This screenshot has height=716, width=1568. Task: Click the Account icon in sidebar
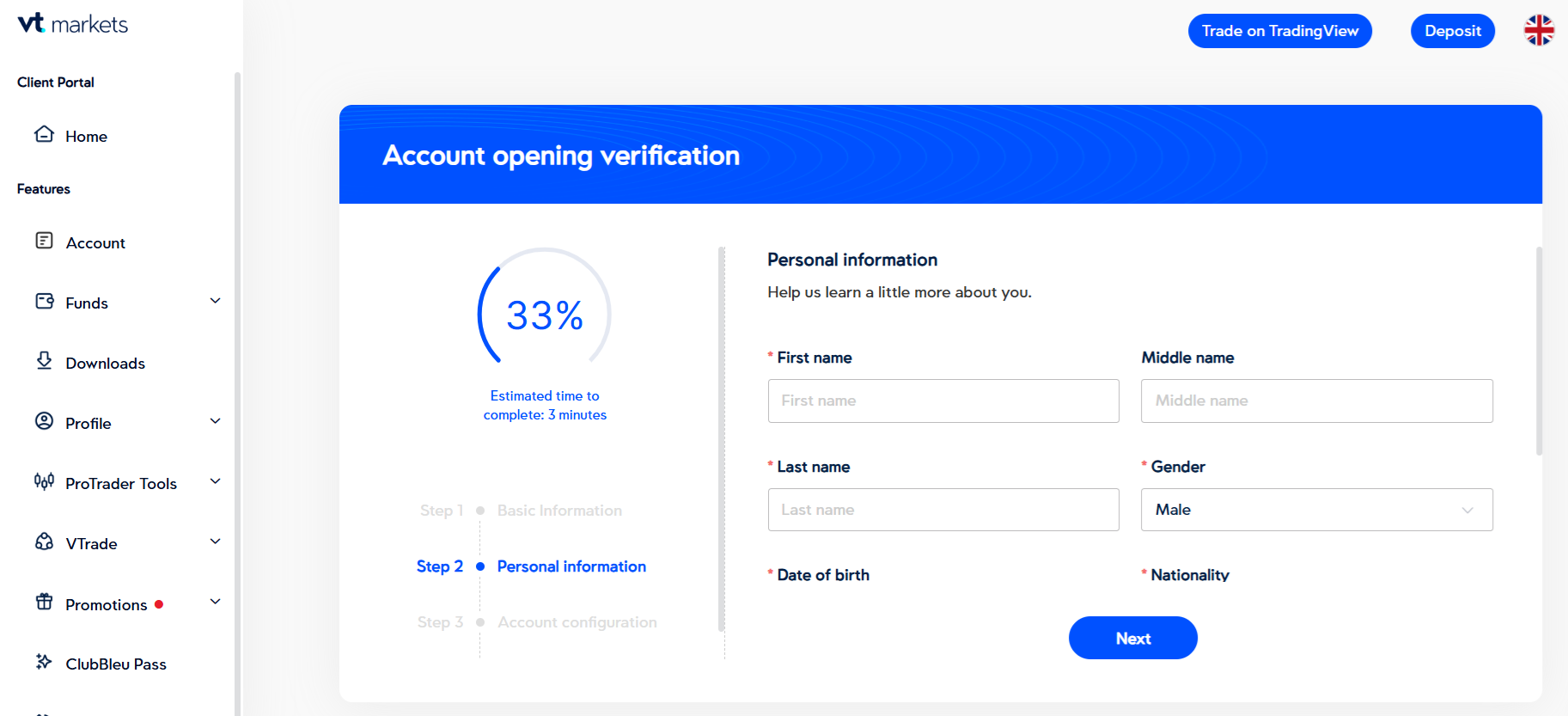click(x=44, y=241)
